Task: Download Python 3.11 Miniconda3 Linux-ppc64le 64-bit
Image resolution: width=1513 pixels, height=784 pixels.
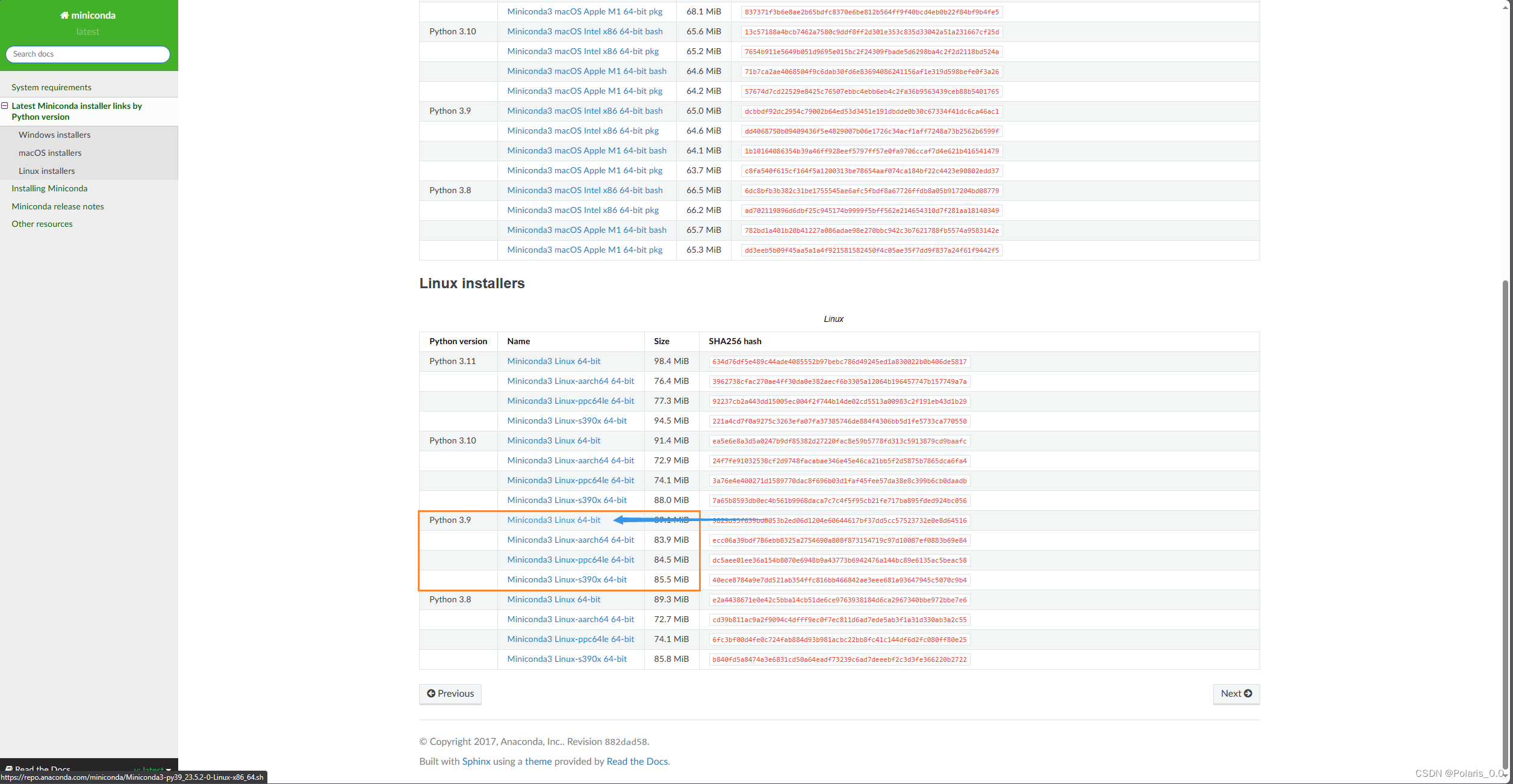Action: click(571, 401)
